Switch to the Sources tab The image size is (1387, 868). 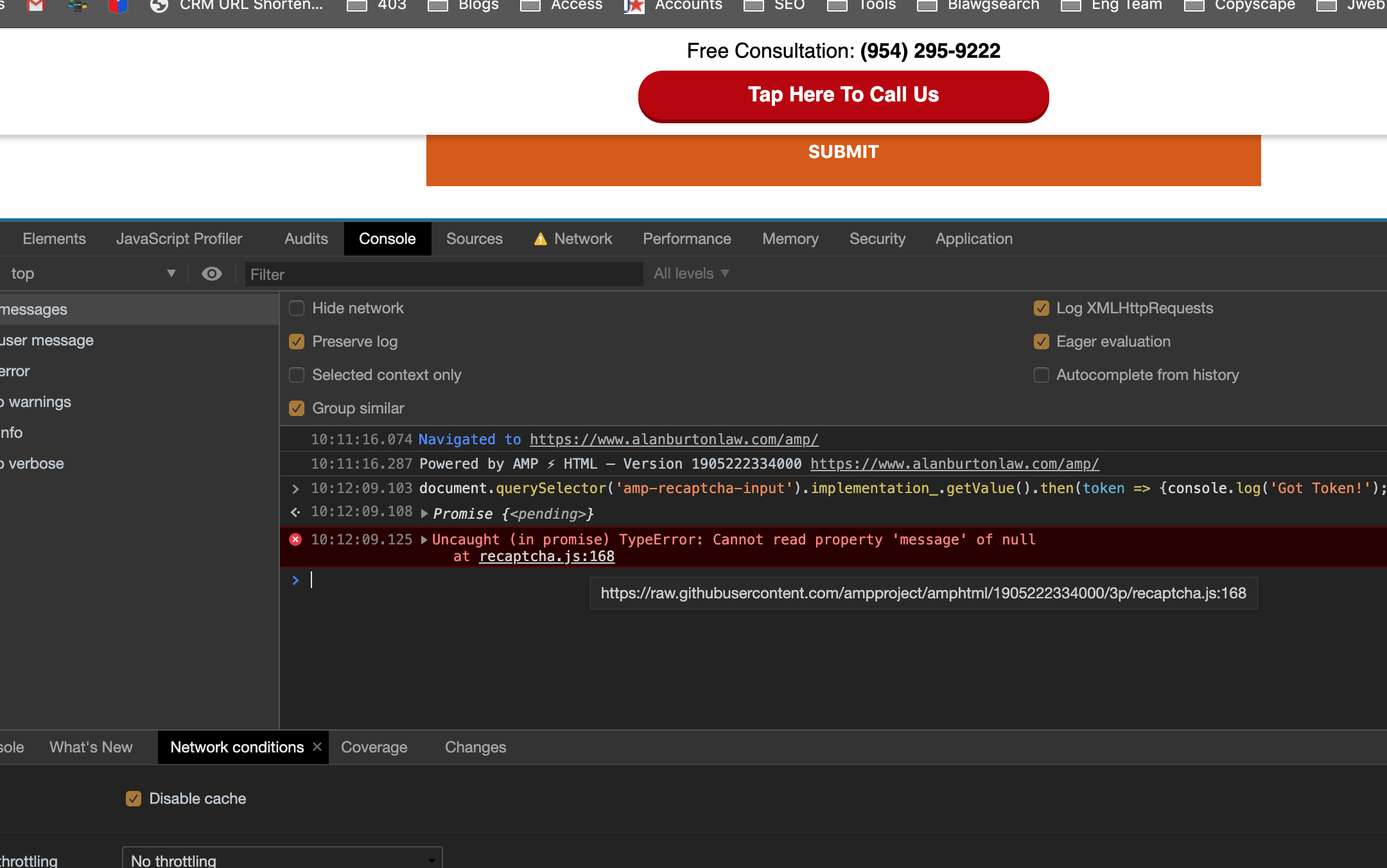(x=474, y=239)
